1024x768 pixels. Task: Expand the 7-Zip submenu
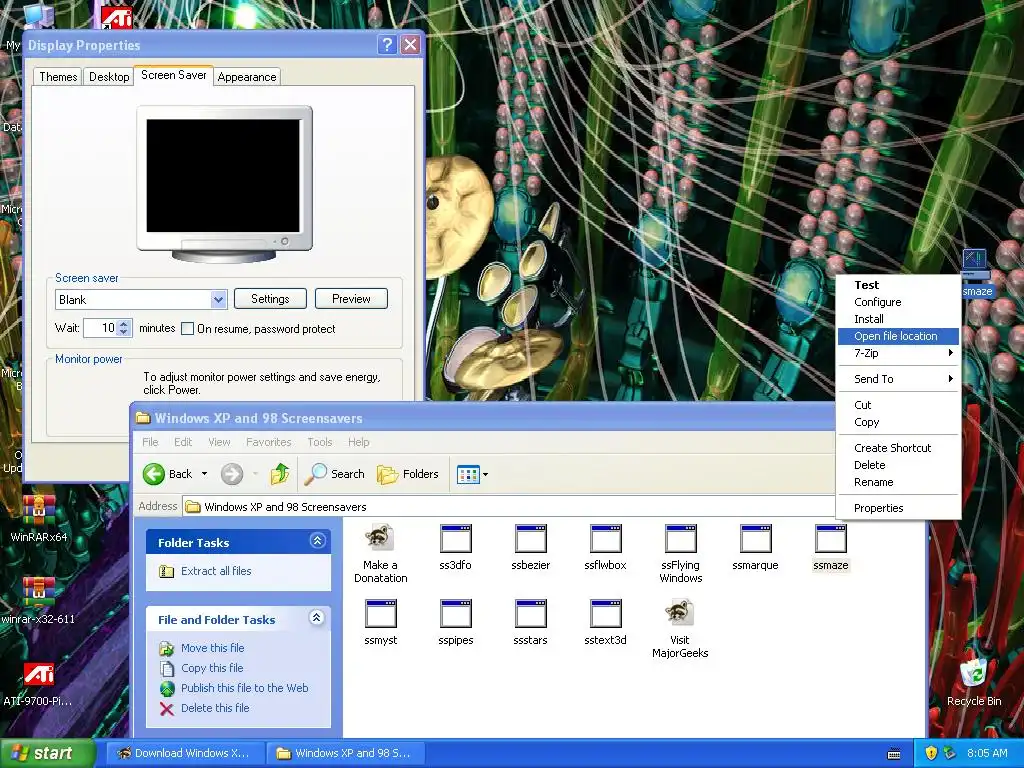click(898, 353)
